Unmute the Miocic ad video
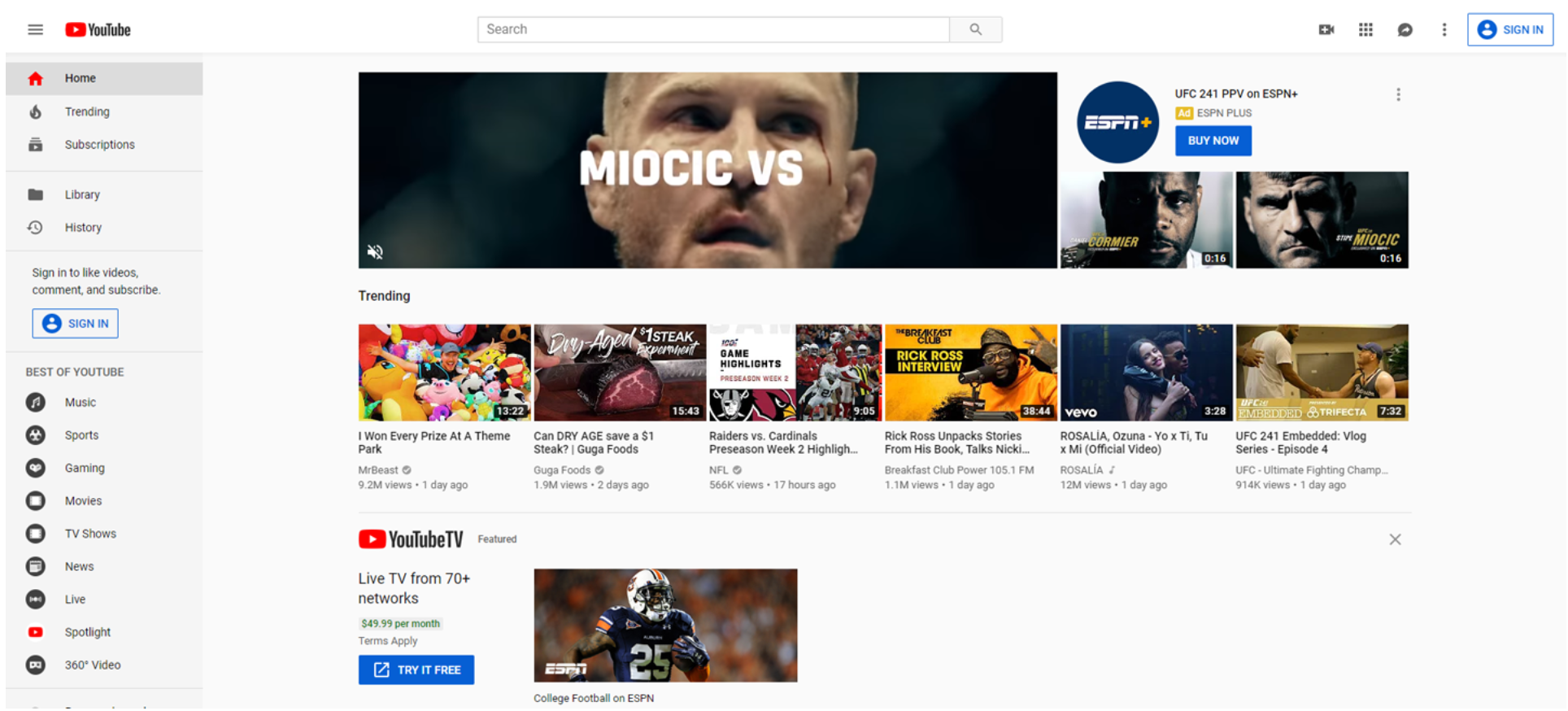This screenshot has width=1568, height=711. (375, 251)
